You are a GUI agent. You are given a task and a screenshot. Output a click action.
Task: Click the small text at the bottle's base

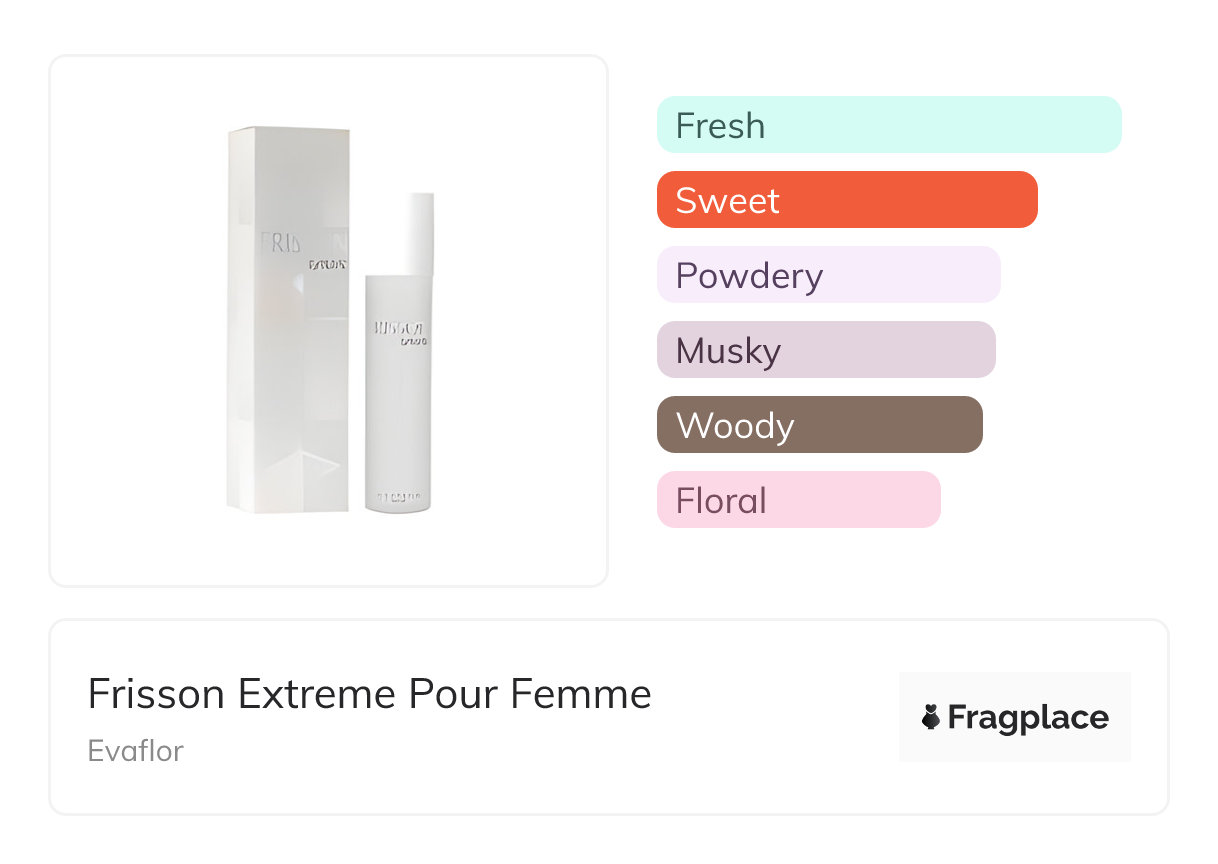[398, 495]
